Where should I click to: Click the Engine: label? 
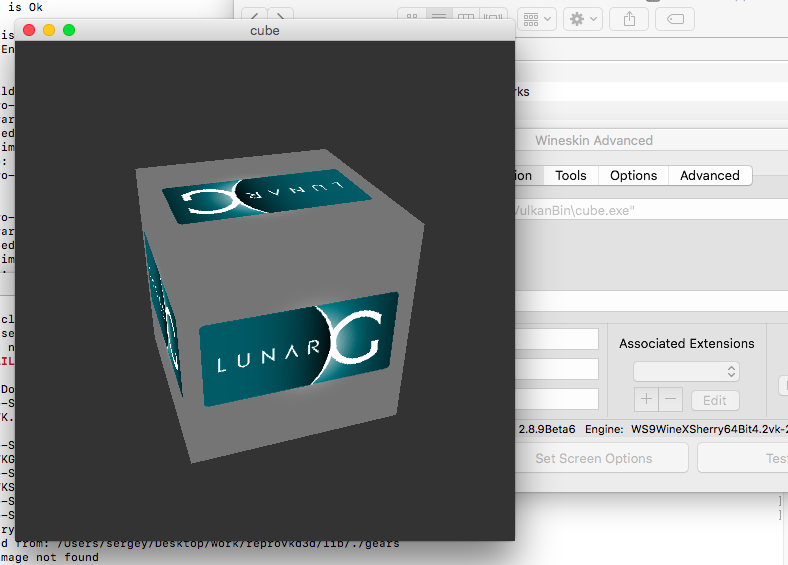pos(604,429)
